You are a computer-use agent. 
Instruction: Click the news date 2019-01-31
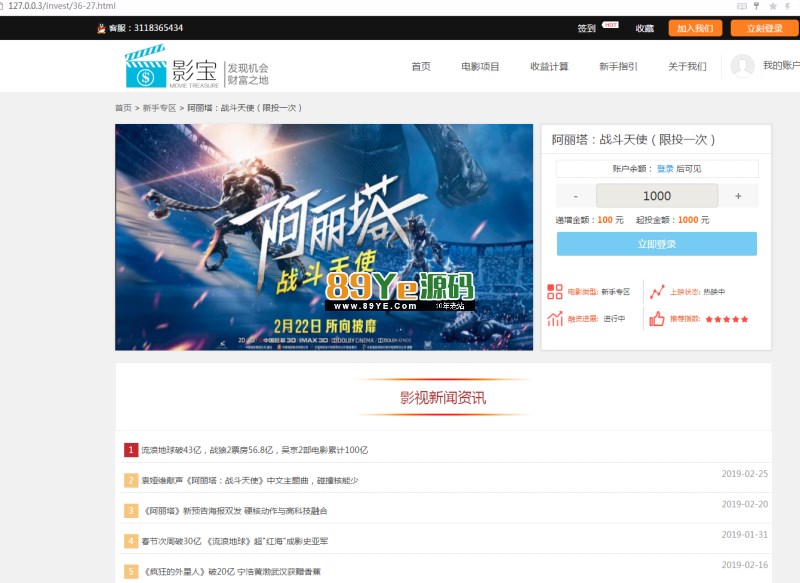click(x=744, y=535)
